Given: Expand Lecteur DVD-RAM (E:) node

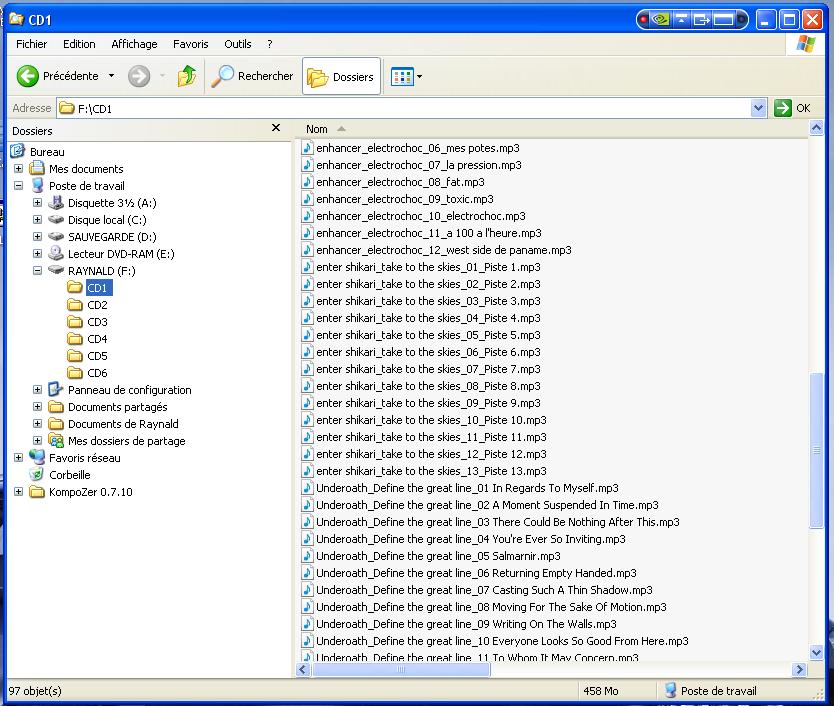Looking at the screenshot, I should point(37,254).
